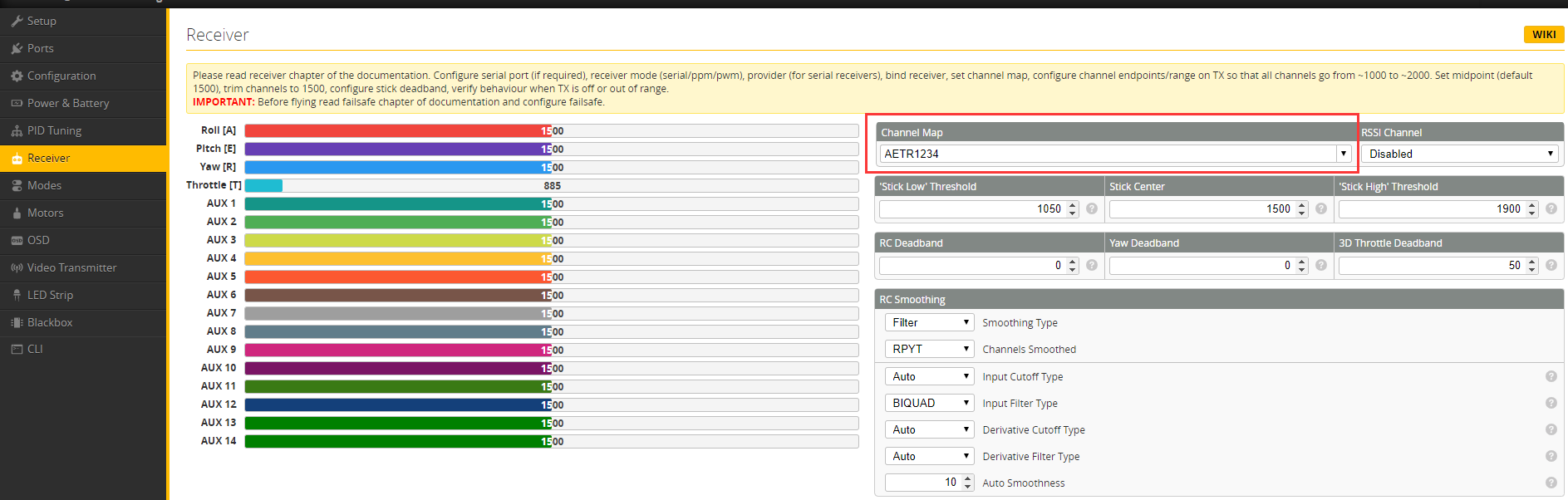The width and height of the screenshot is (1568, 500).
Task: Click the WIKI button
Action: 1543,34
